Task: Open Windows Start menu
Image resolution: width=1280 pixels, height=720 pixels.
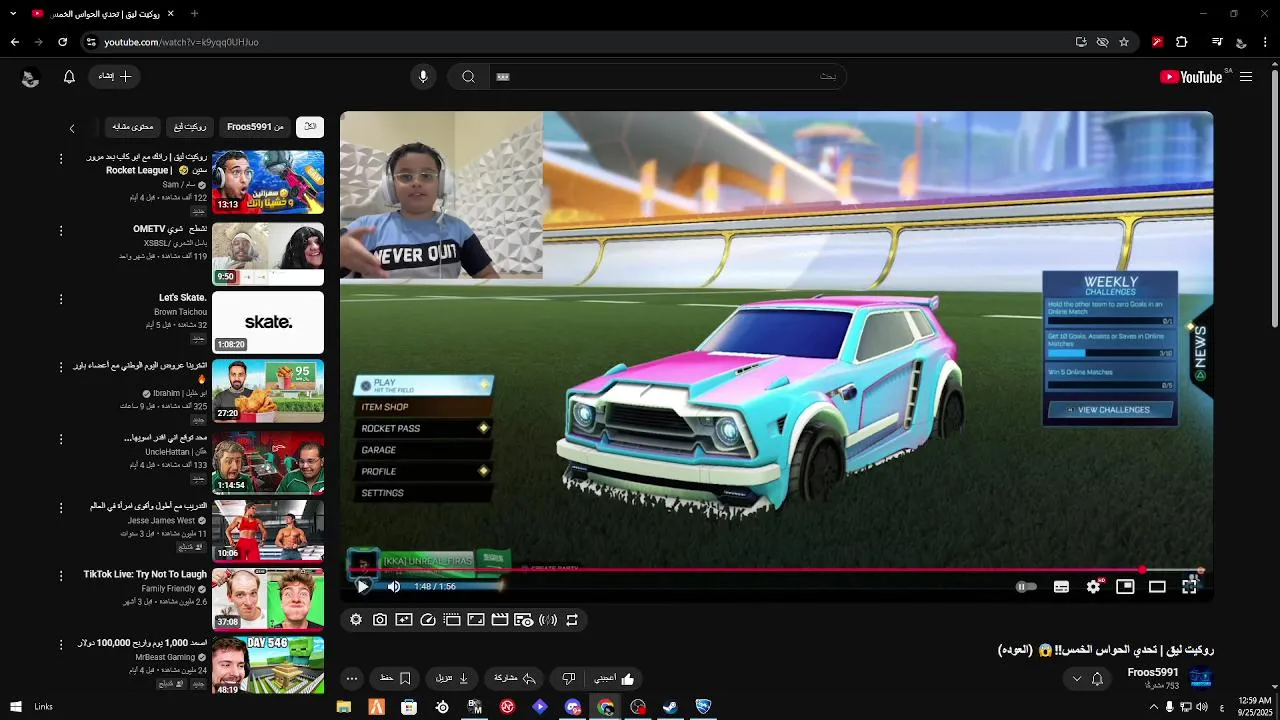Action: click(15, 707)
